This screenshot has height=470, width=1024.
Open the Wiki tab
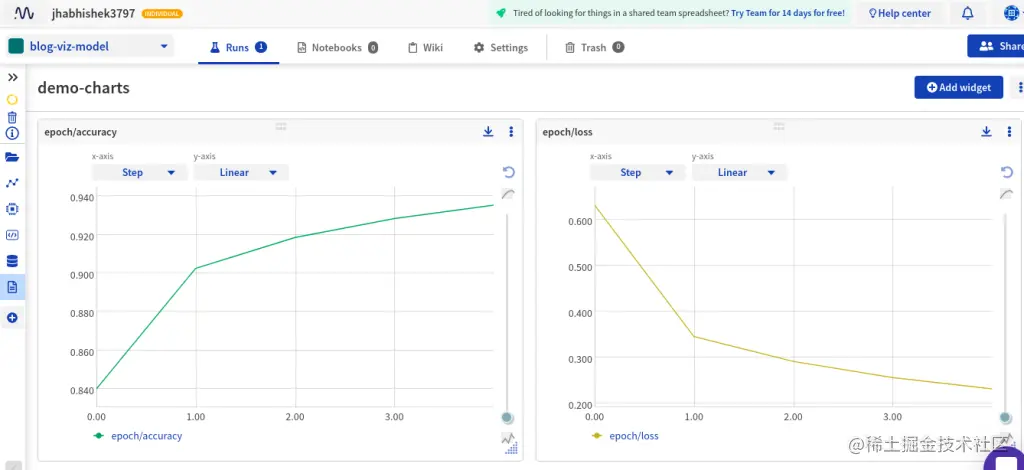point(426,48)
